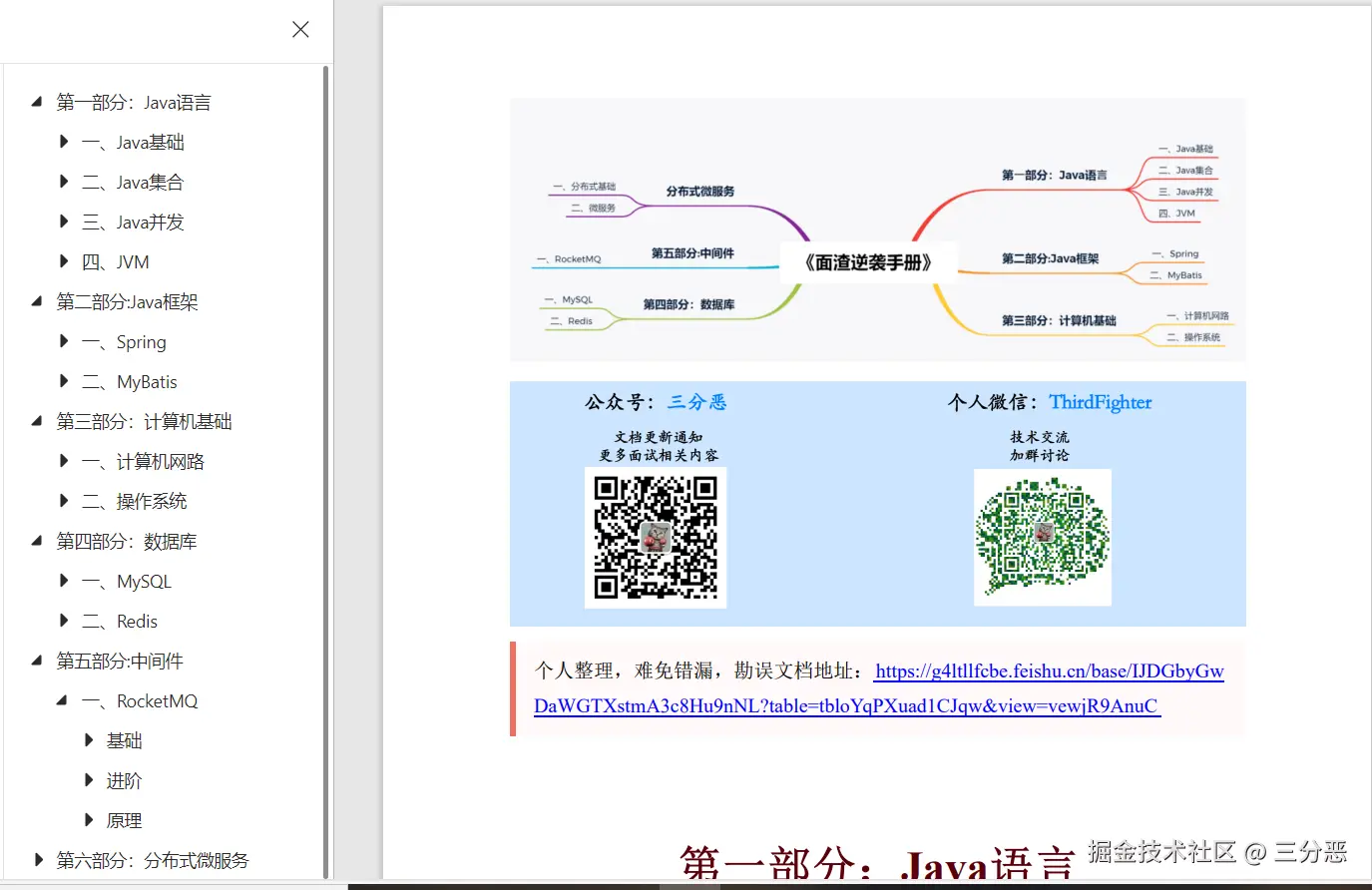The width and height of the screenshot is (1372, 890).
Task: Collapse 第二部分:Java框架 arrow
Action: 37,301
